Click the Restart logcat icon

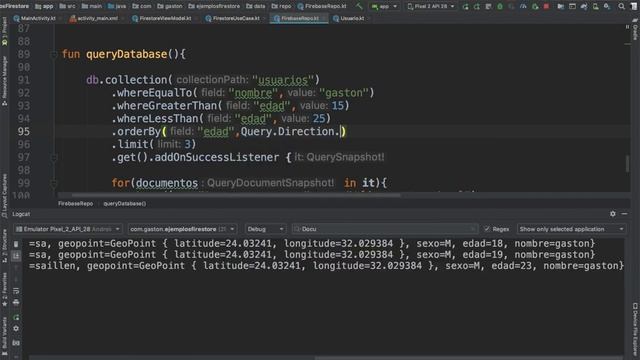pyautogui.click(x=16, y=317)
